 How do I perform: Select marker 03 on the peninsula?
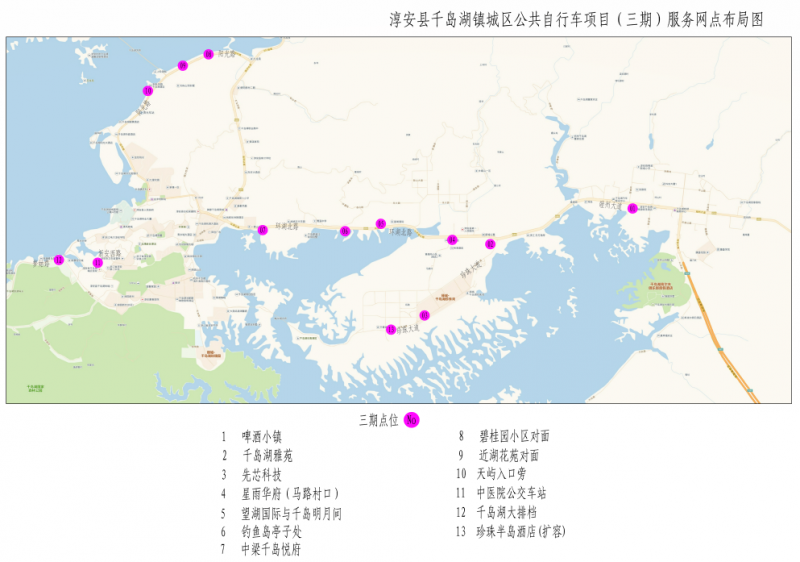(x=424, y=315)
